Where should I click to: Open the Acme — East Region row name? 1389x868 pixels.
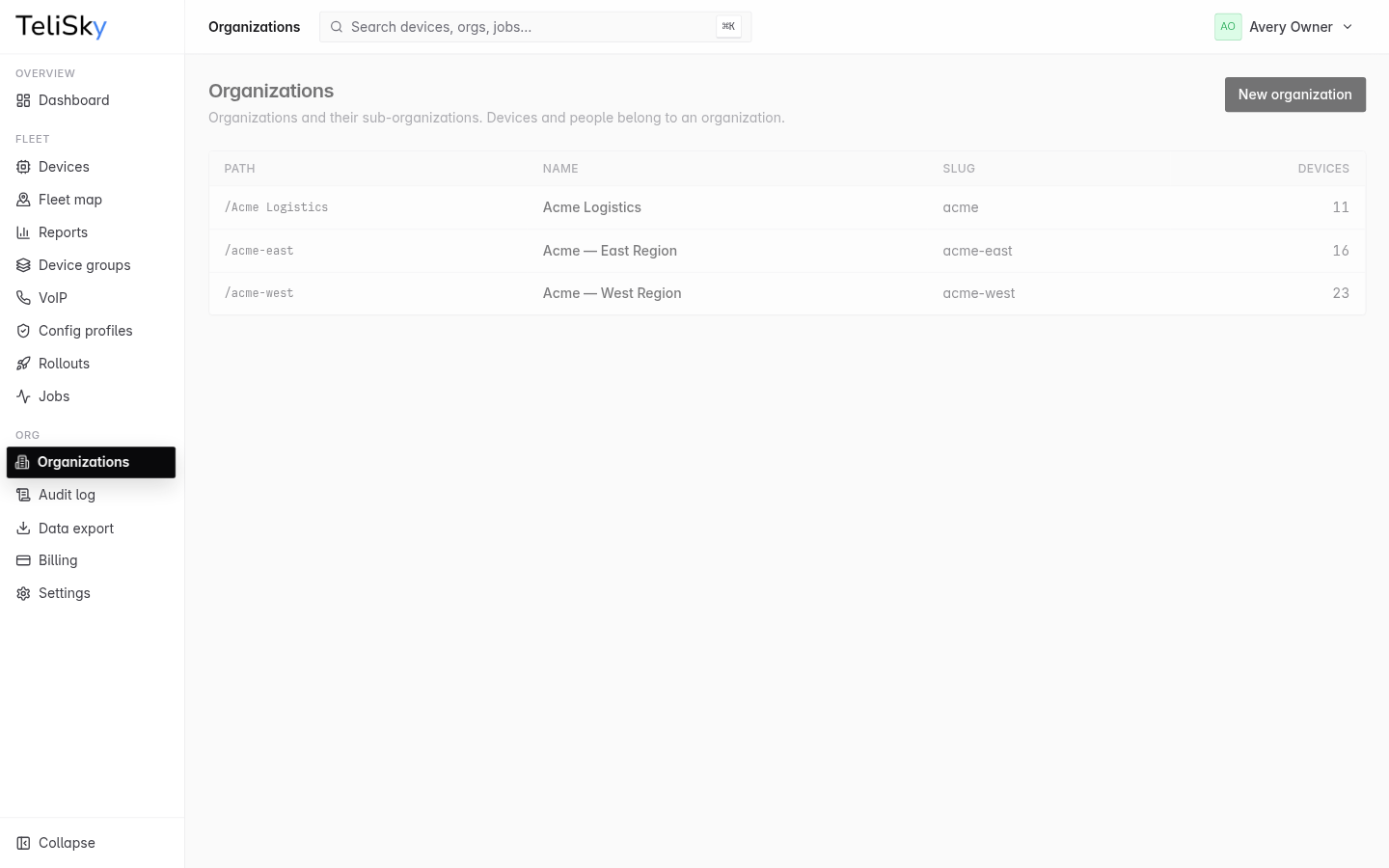(610, 251)
